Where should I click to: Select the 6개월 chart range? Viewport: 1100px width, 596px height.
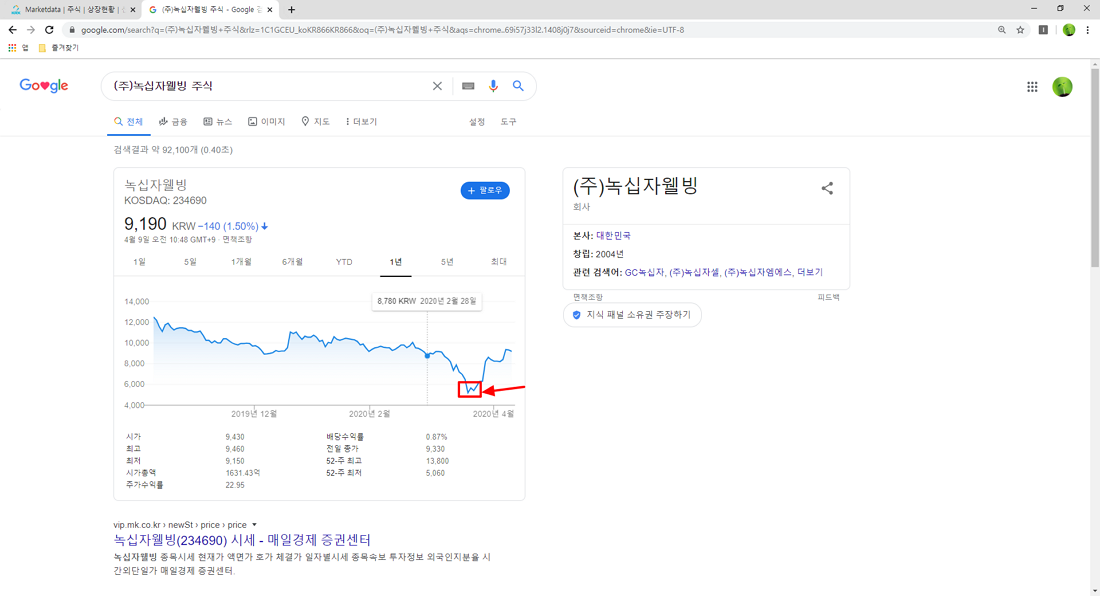[x=293, y=262]
